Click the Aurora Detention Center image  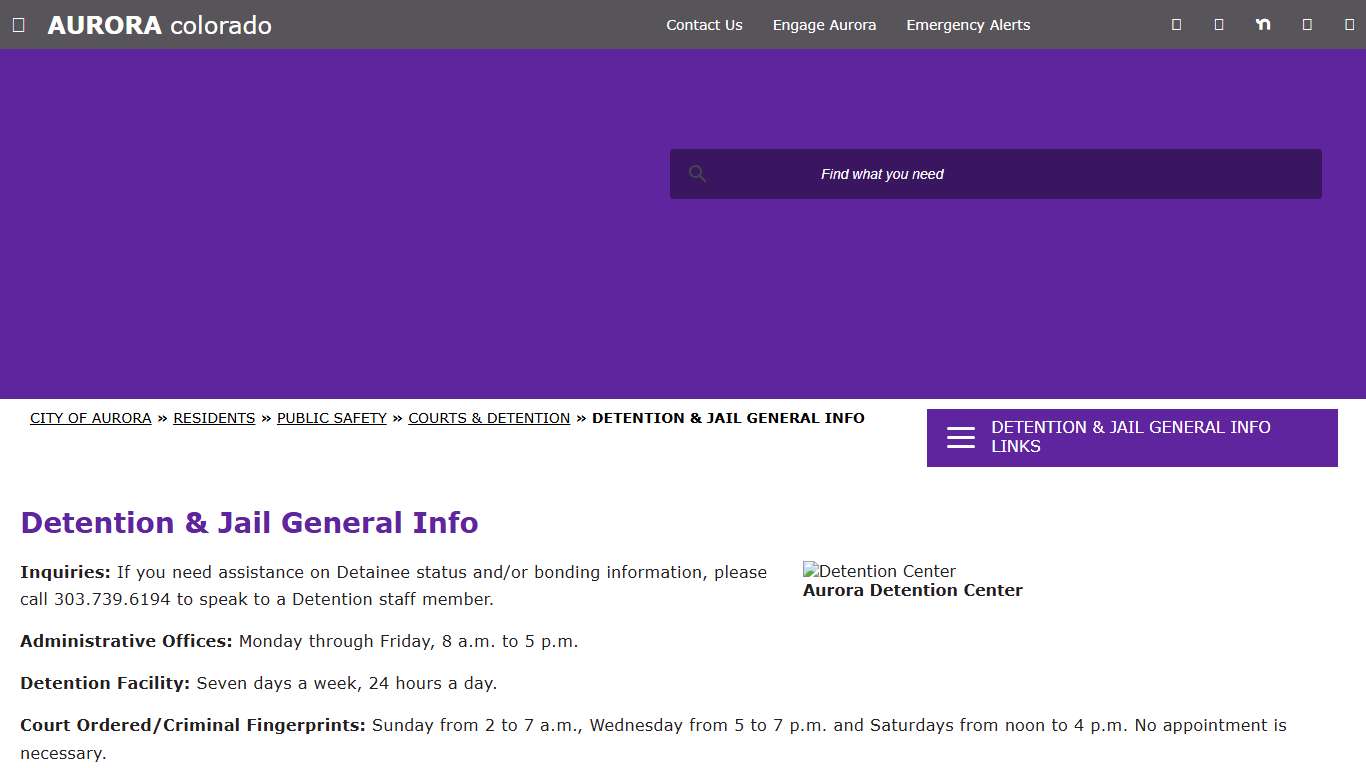[879, 571]
